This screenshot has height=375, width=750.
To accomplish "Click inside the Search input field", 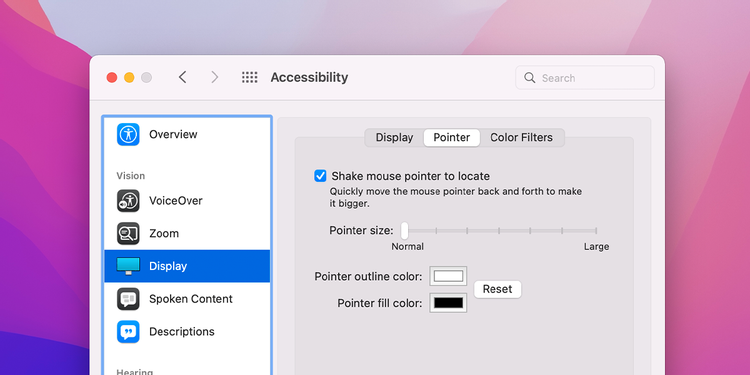I will 585,77.
